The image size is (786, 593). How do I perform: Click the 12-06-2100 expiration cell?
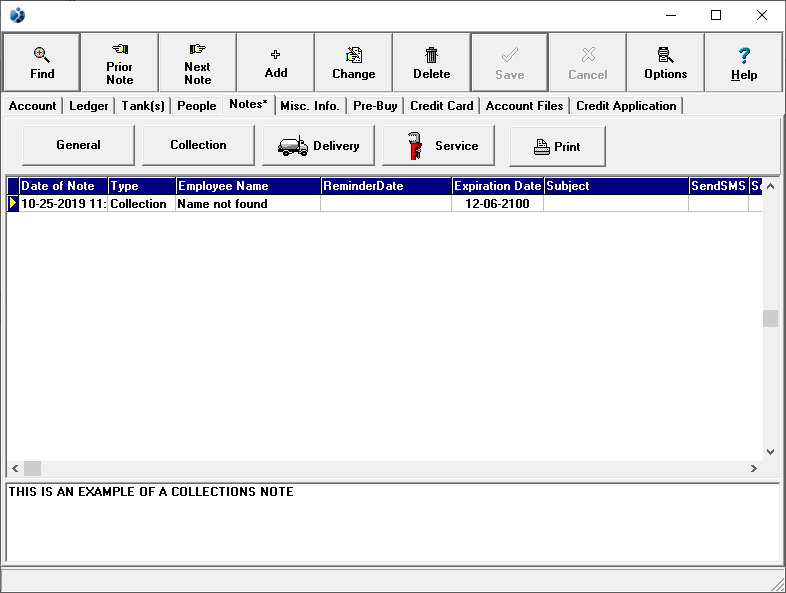[498, 204]
